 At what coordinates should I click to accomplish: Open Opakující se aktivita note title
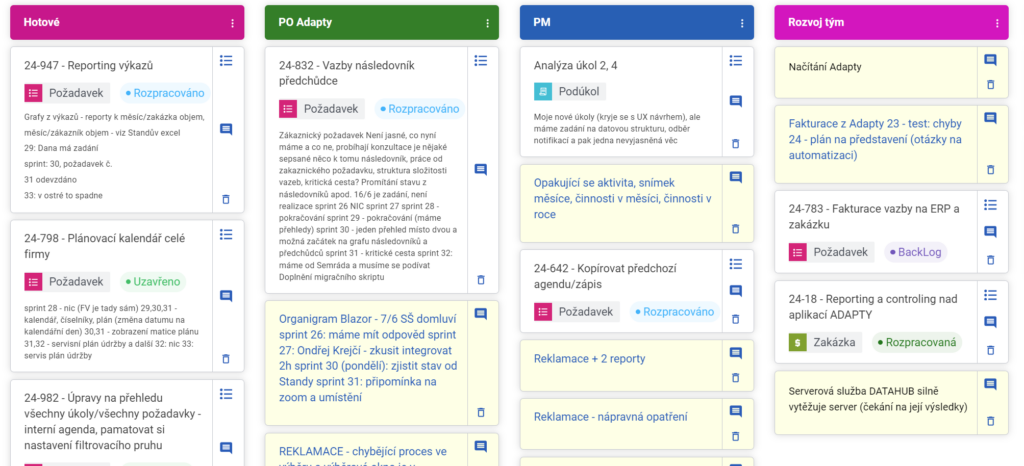point(622,198)
